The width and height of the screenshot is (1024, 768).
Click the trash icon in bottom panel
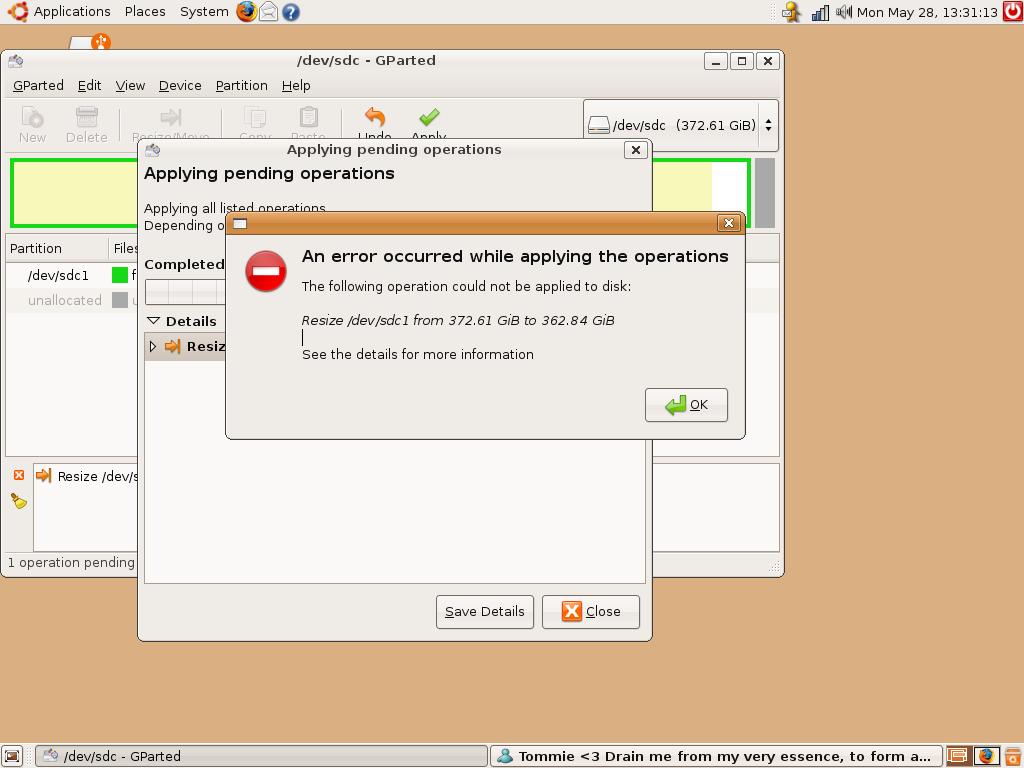1013,756
